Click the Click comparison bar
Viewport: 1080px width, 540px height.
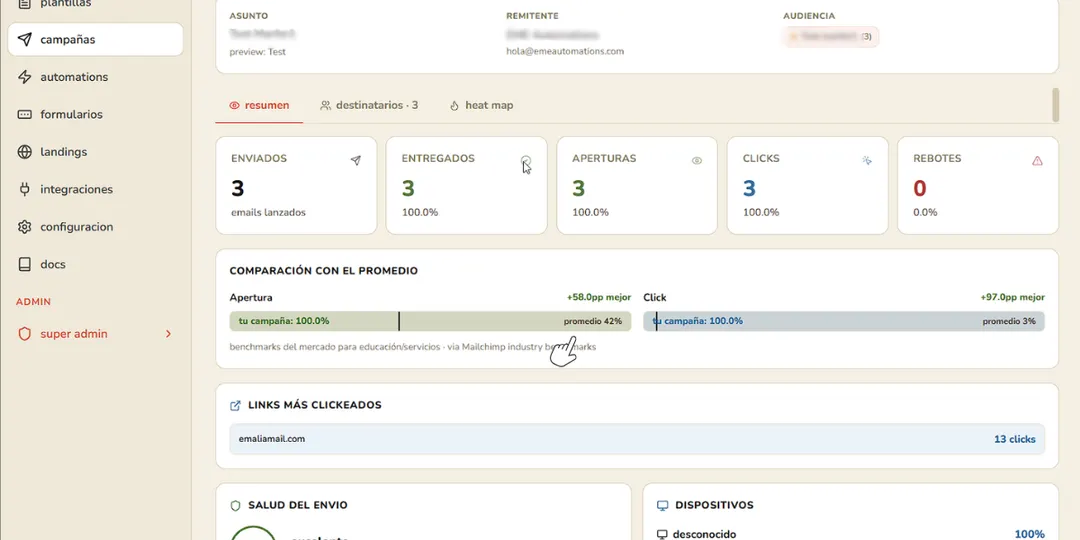pos(844,321)
